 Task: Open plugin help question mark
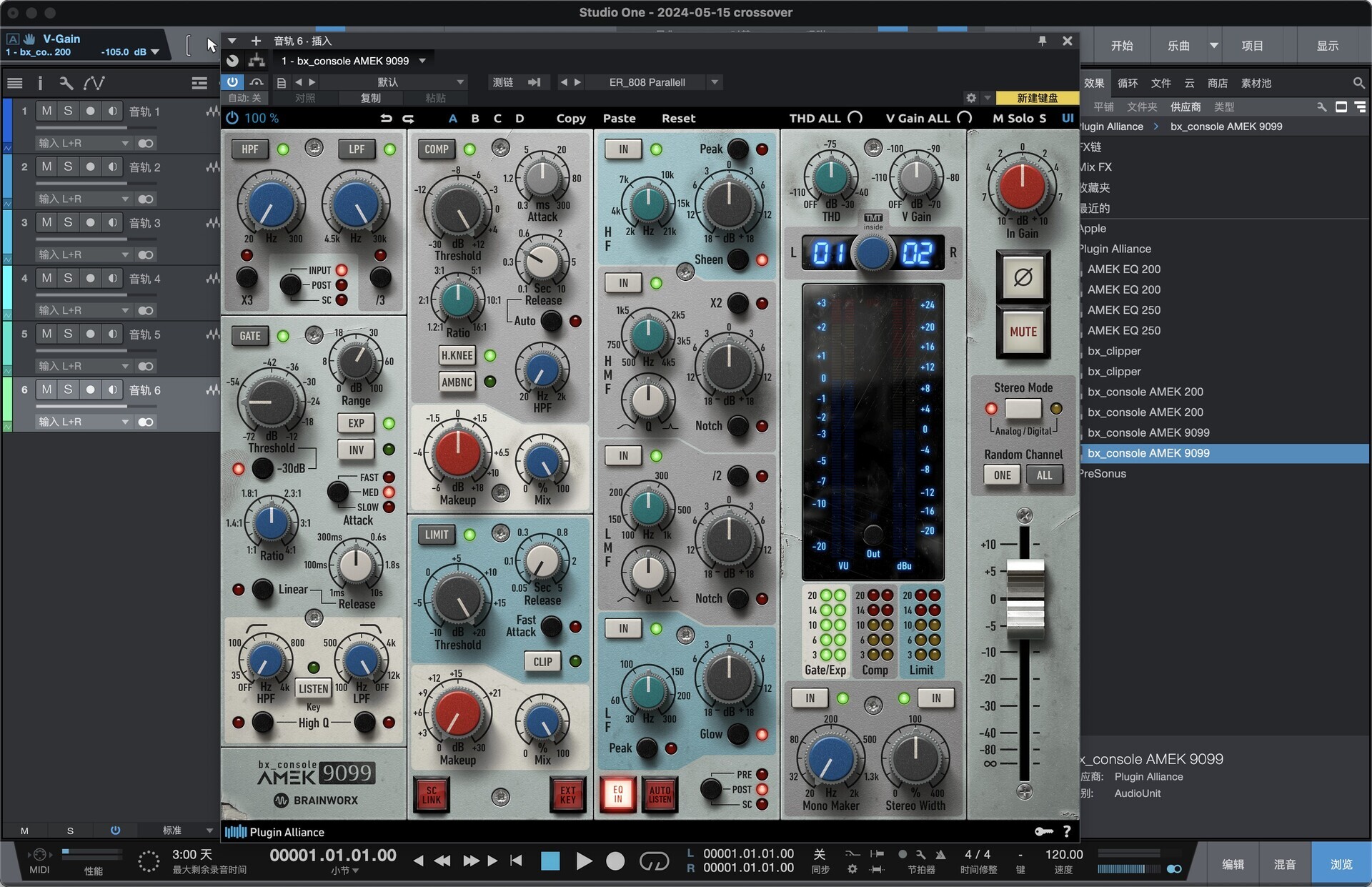click(x=1067, y=831)
